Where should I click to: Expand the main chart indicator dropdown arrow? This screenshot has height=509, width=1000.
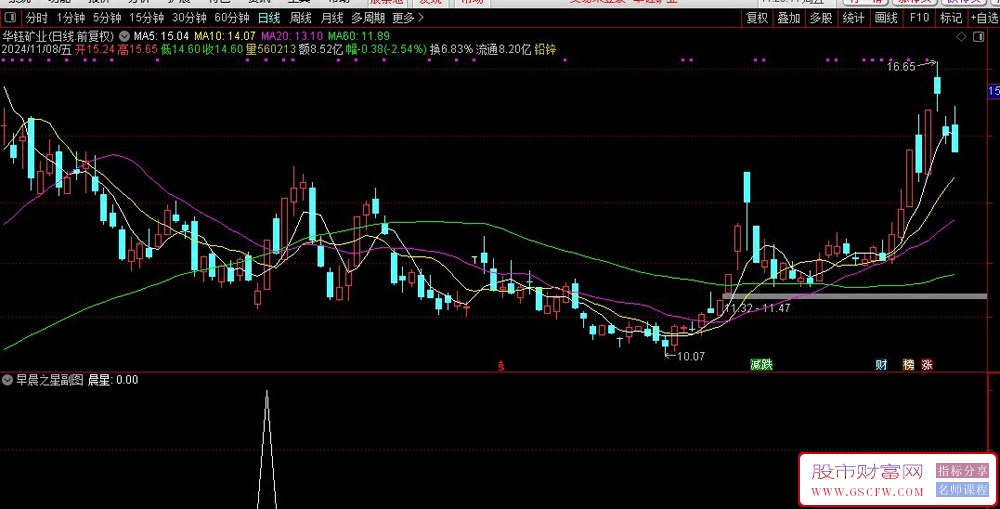point(124,36)
